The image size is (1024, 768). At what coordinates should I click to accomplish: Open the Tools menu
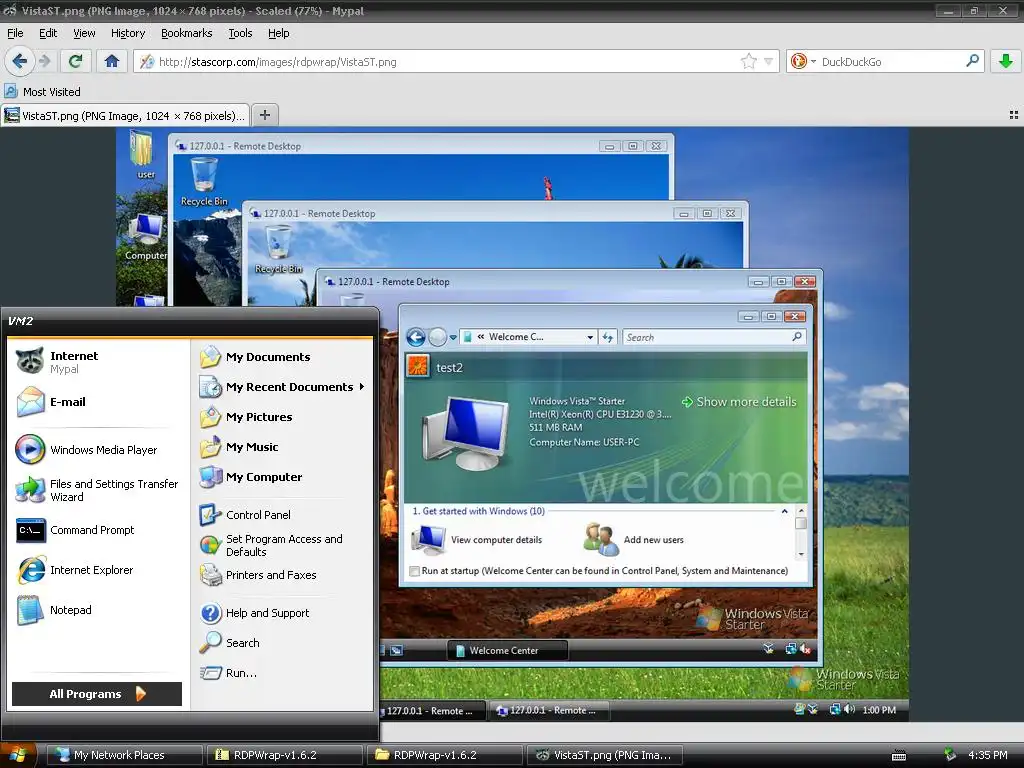(240, 33)
